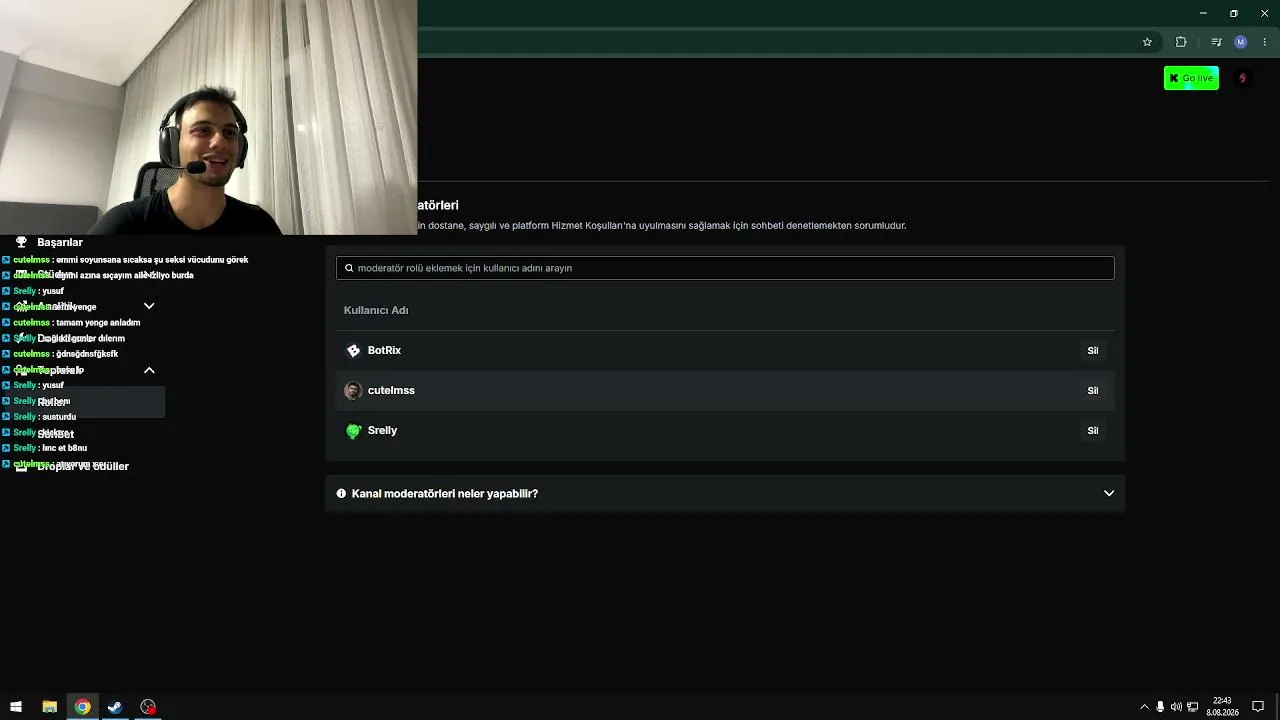Open the taskbar clock showing 22:43
This screenshot has width=1280, height=720.
[x=1222, y=707]
